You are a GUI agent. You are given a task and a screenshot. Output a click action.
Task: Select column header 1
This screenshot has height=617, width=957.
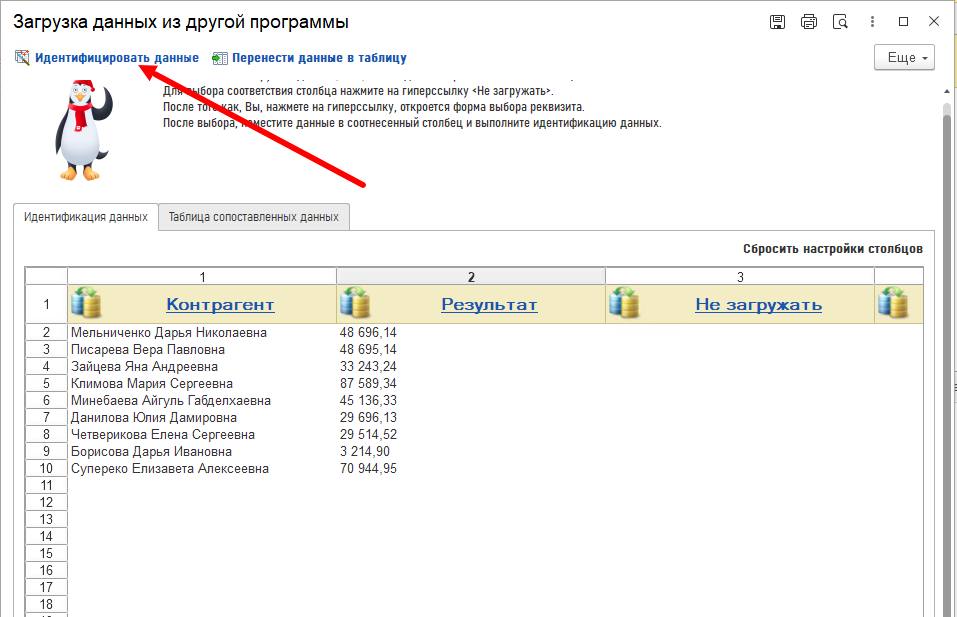(202, 277)
